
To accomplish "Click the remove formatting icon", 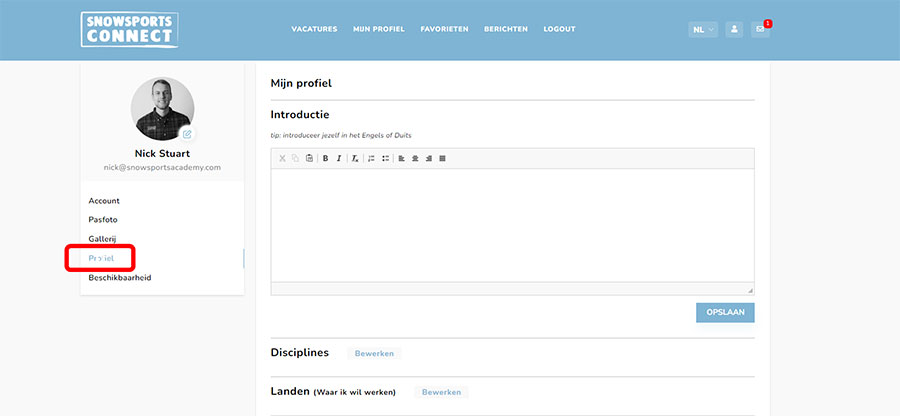I will (354, 158).
